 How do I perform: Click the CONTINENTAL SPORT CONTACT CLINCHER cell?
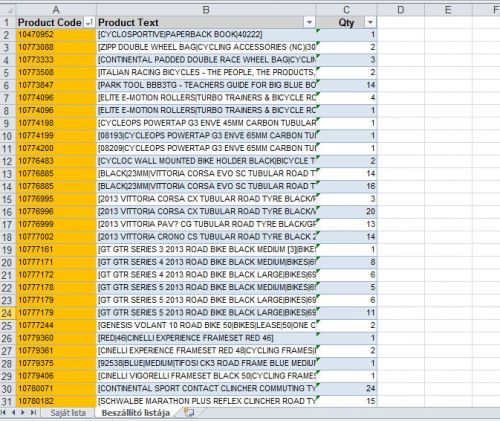[206, 389]
